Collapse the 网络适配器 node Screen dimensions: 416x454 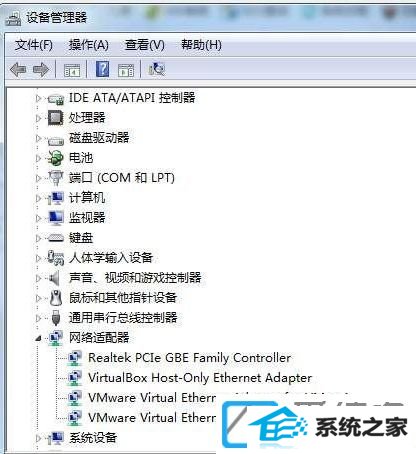(38, 338)
